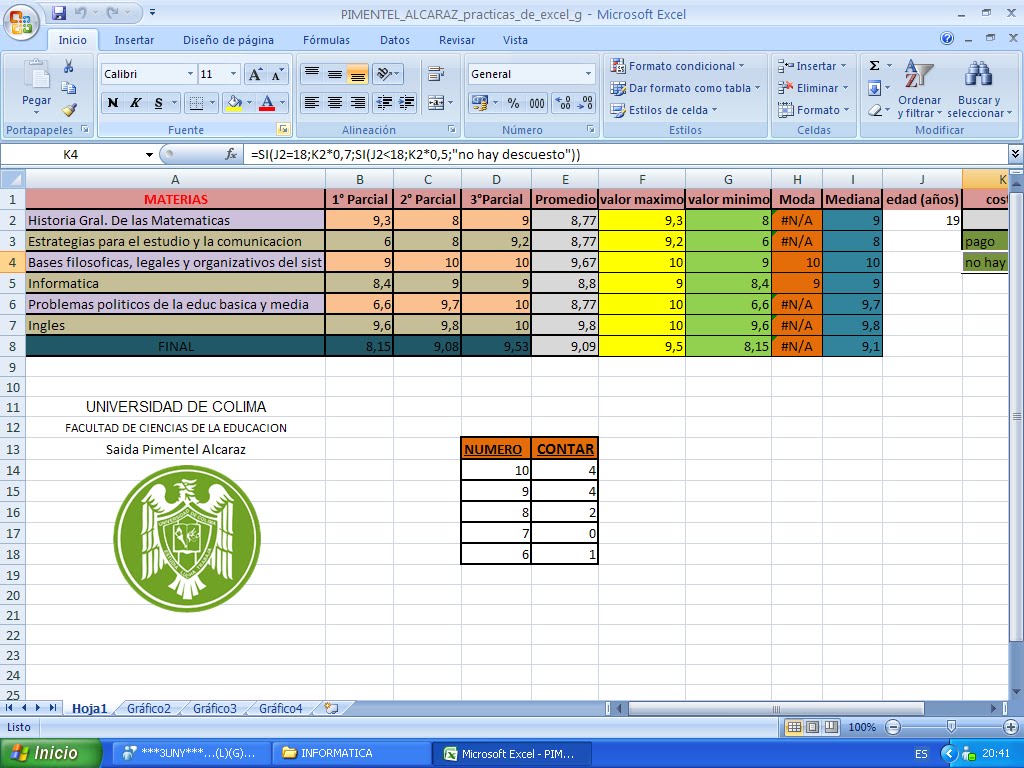Screen dimensions: 1024x768
Task: Toggle merge and center cells
Action: tap(434, 102)
